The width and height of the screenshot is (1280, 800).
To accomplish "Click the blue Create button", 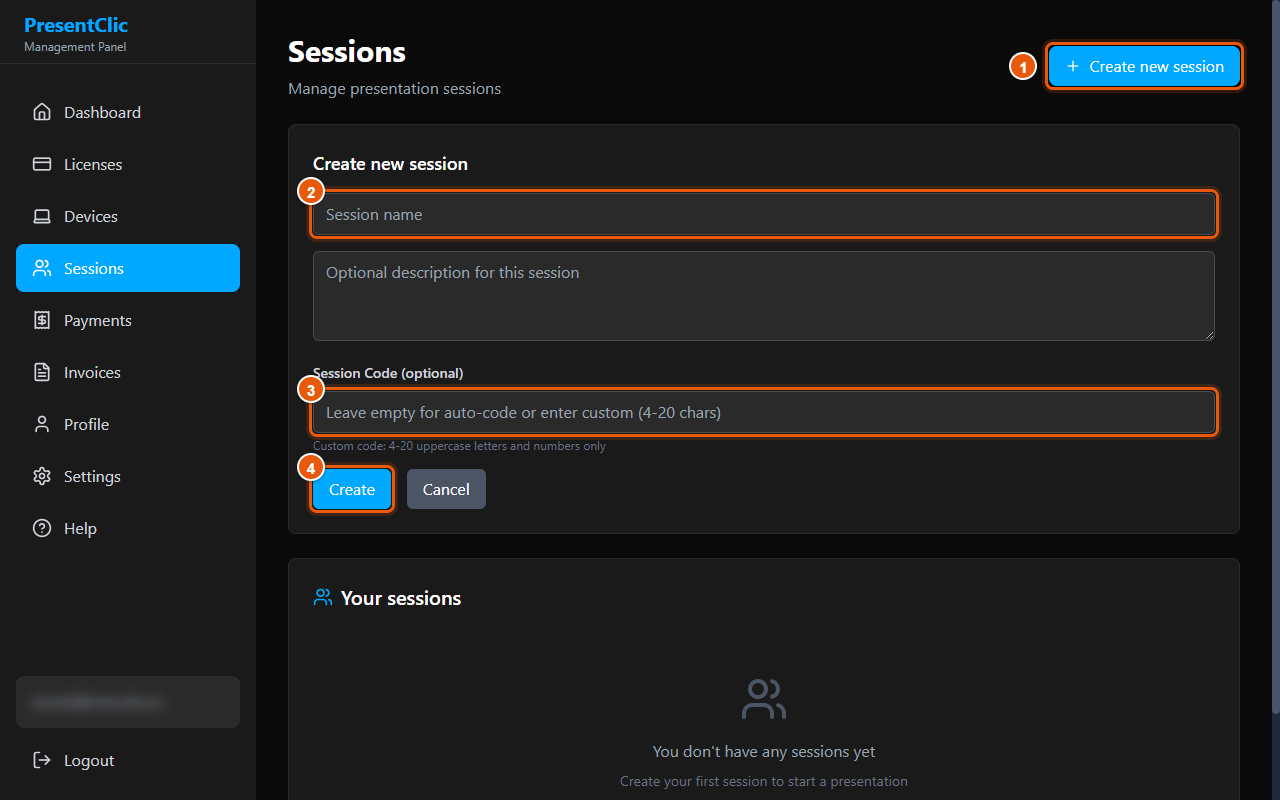I will (352, 489).
